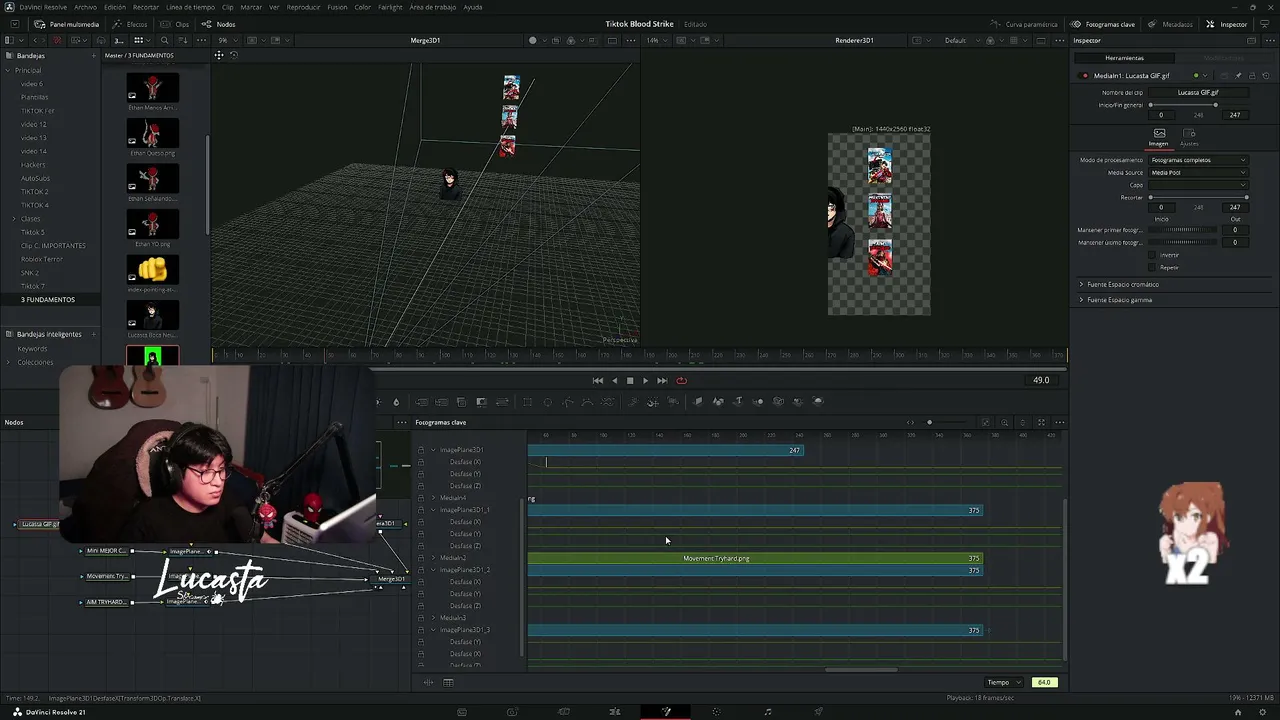
Task: Open the Archivo menu
Action: click(x=86, y=7)
